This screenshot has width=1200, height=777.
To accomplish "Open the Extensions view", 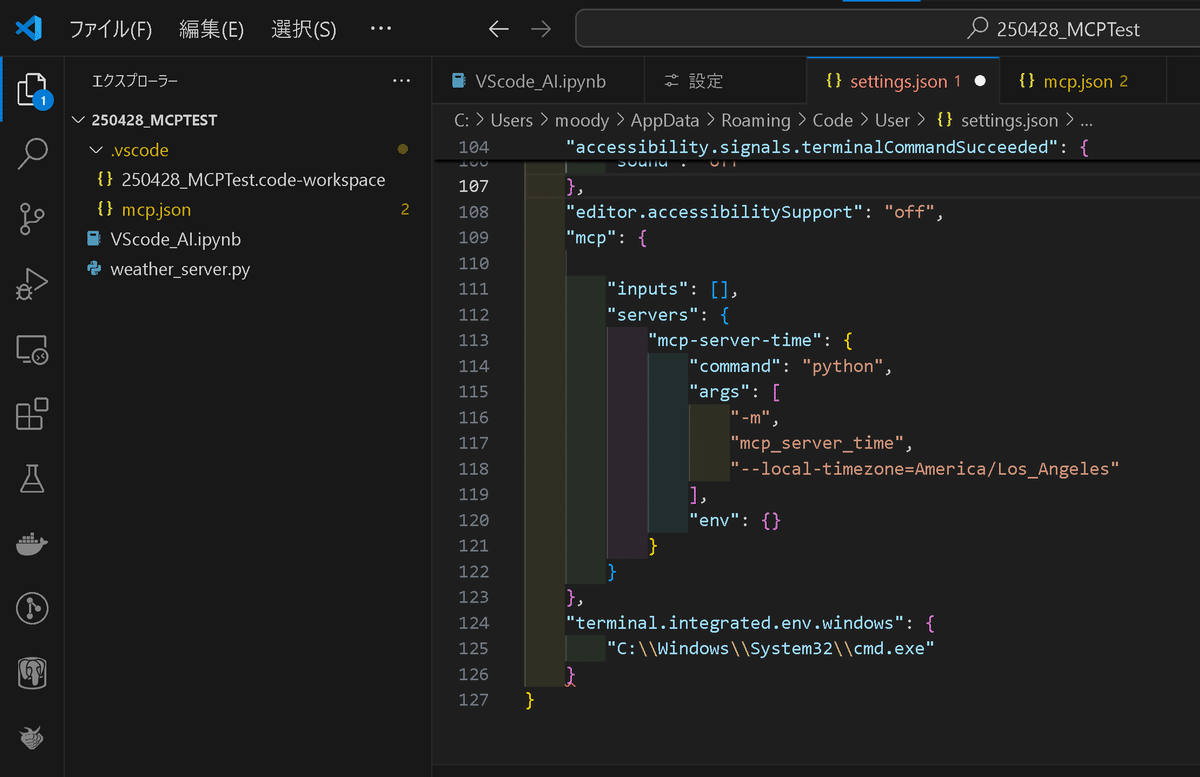I will pos(32,413).
